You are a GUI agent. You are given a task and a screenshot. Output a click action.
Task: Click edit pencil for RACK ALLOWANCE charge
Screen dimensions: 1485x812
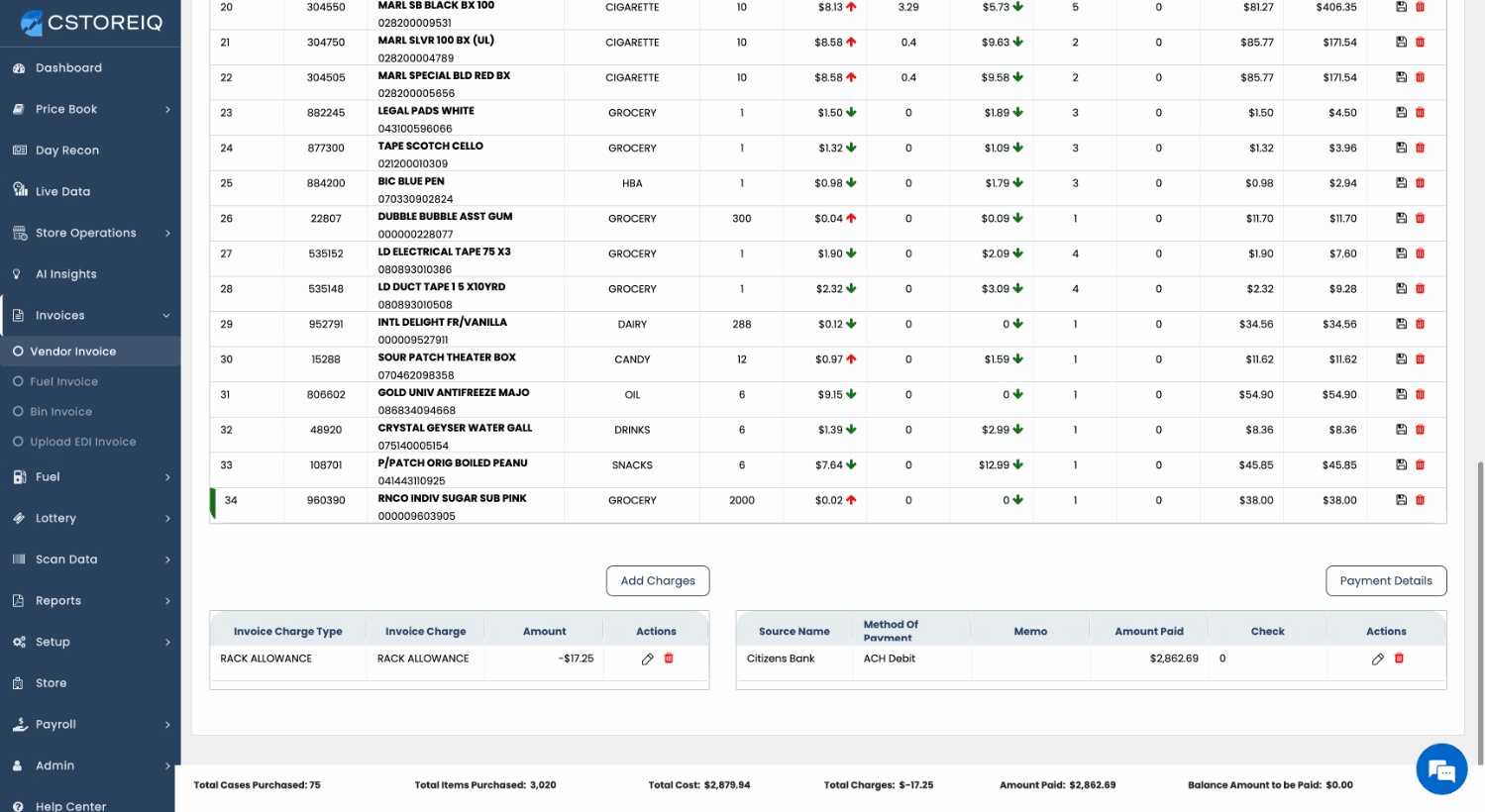(x=647, y=660)
